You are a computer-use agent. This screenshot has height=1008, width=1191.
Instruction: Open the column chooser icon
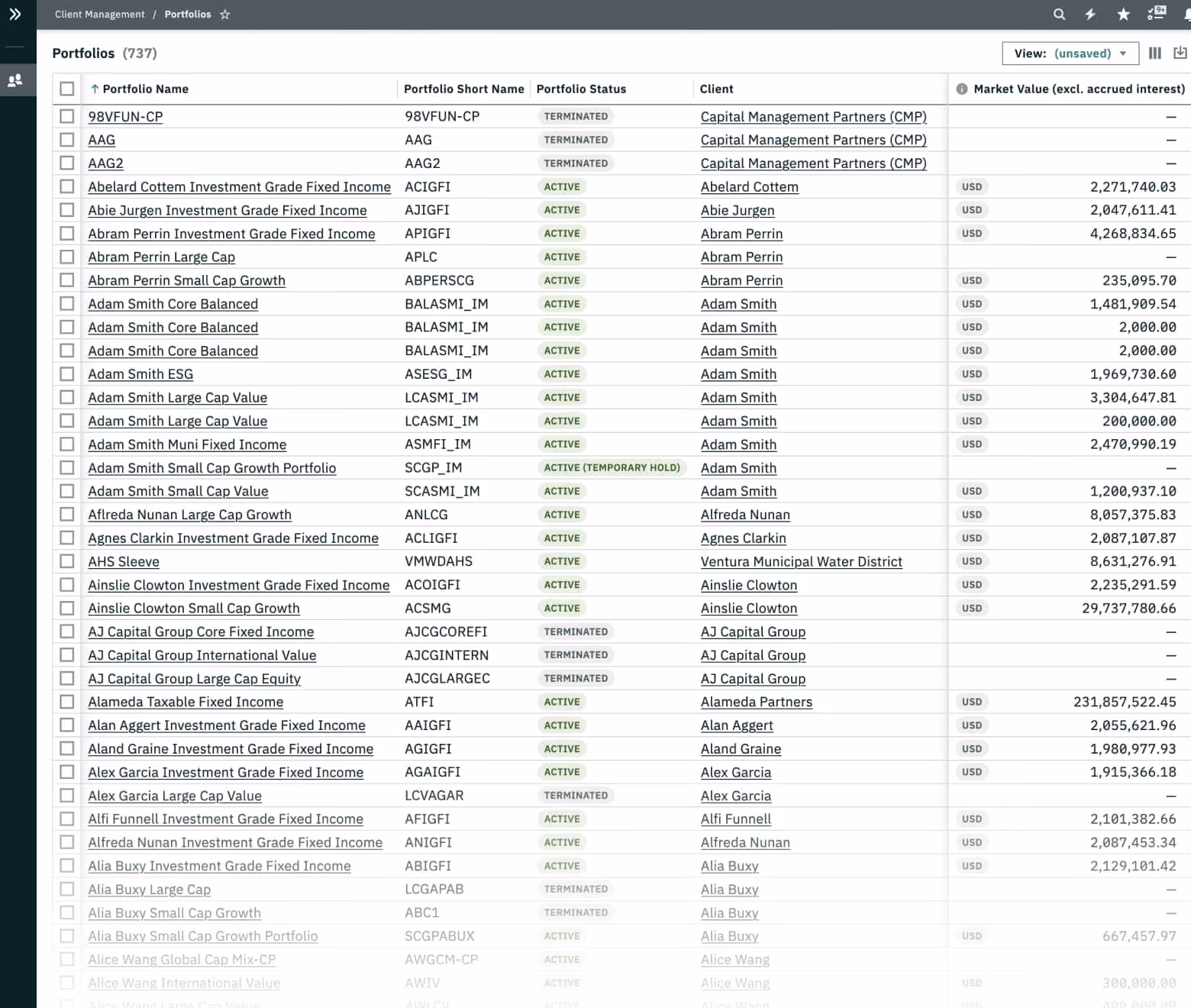(x=1155, y=53)
